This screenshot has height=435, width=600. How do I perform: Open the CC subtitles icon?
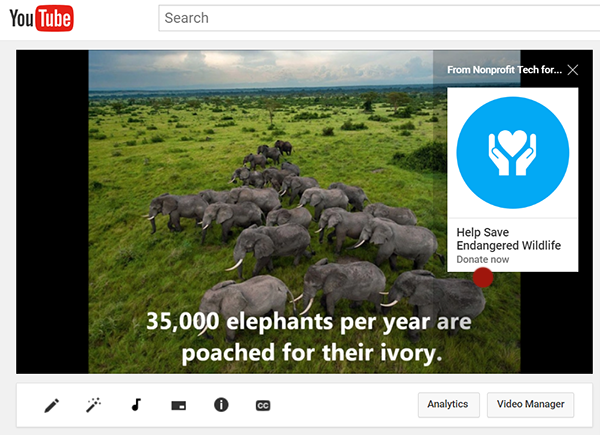[263, 406]
